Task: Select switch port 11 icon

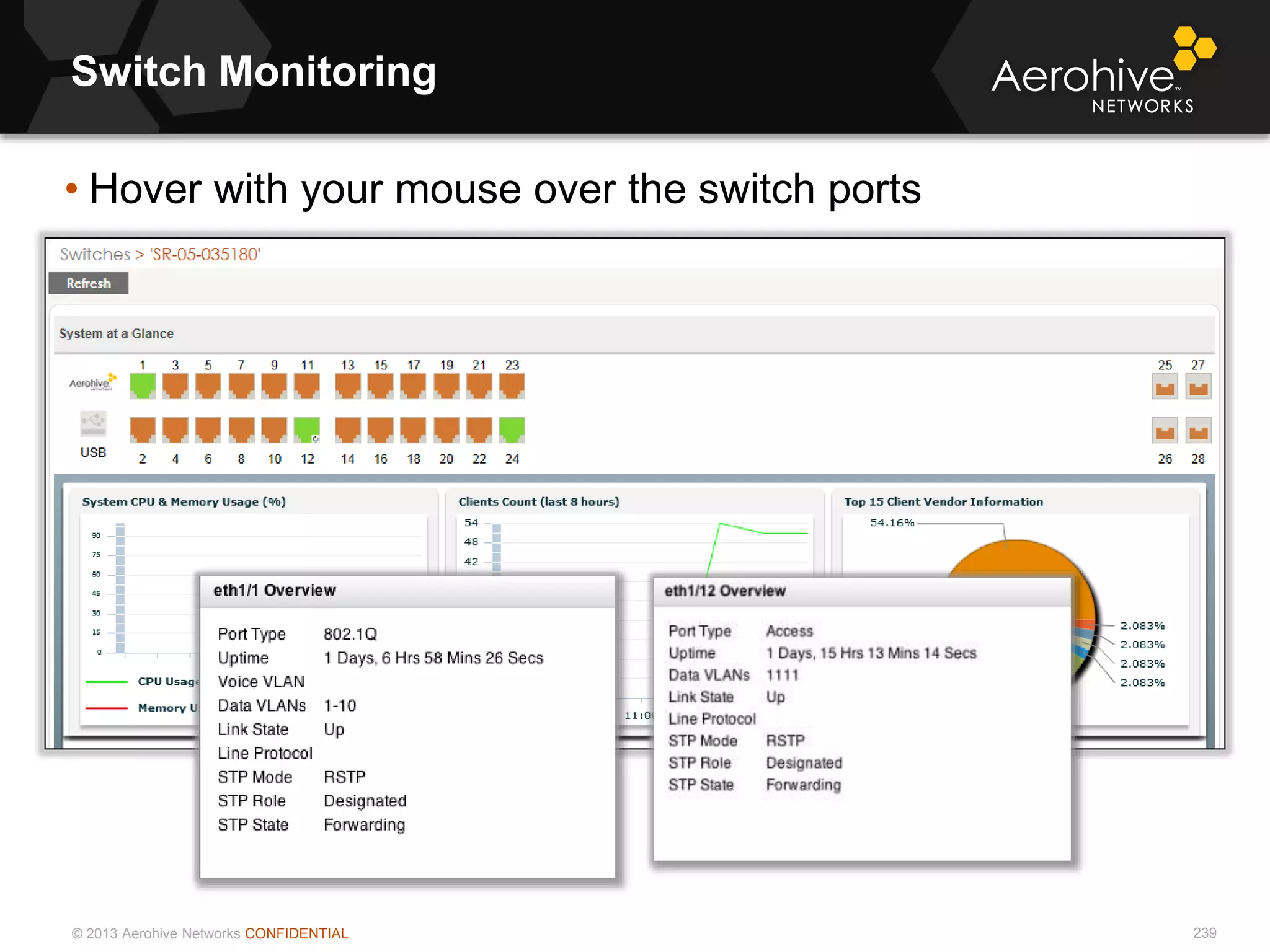Action: click(x=307, y=386)
